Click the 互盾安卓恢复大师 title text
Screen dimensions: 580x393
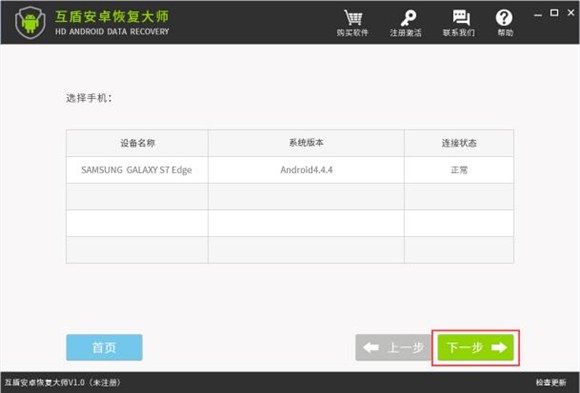[112, 17]
